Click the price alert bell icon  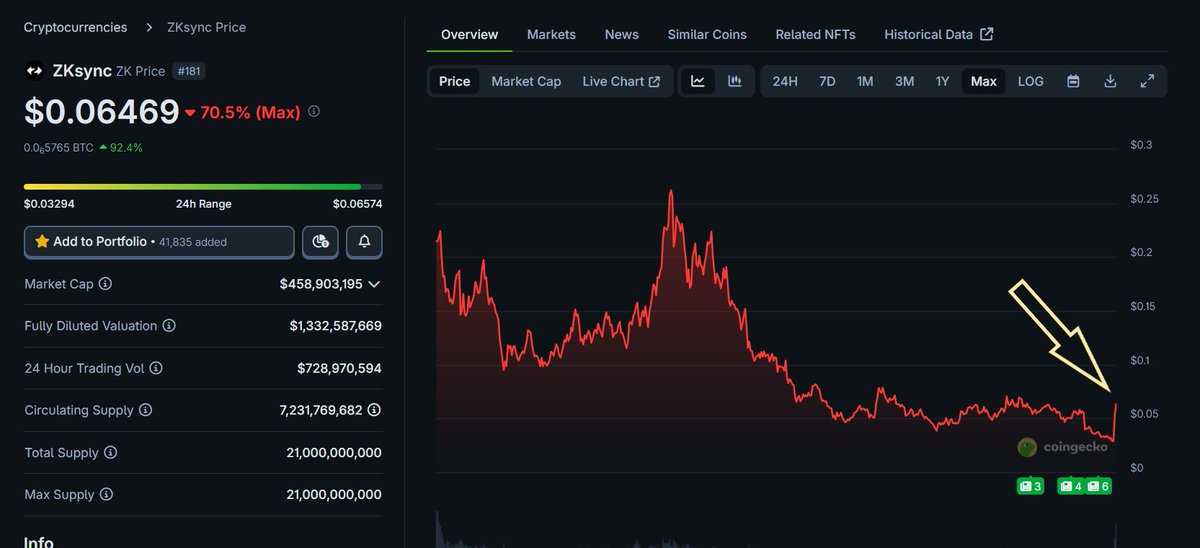click(364, 242)
